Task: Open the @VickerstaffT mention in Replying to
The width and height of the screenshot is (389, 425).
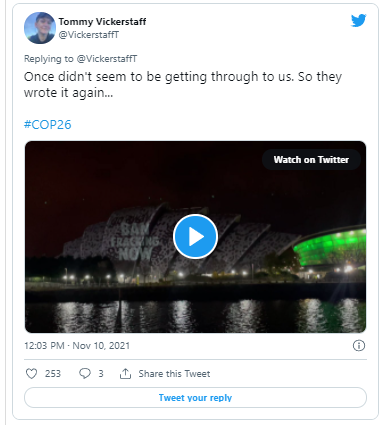Action: tap(107, 59)
